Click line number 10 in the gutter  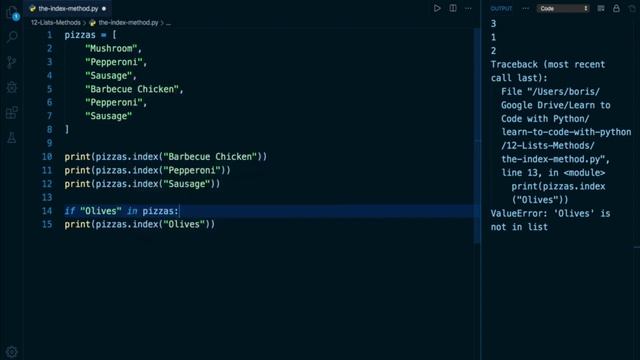point(47,157)
